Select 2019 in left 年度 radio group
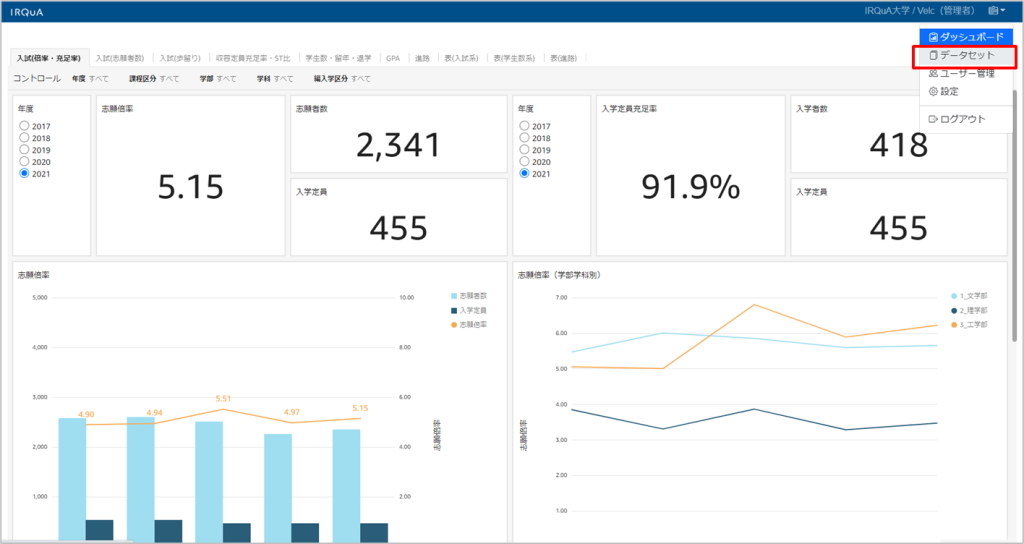The width and height of the screenshot is (1024, 544). [x=24, y=150]
